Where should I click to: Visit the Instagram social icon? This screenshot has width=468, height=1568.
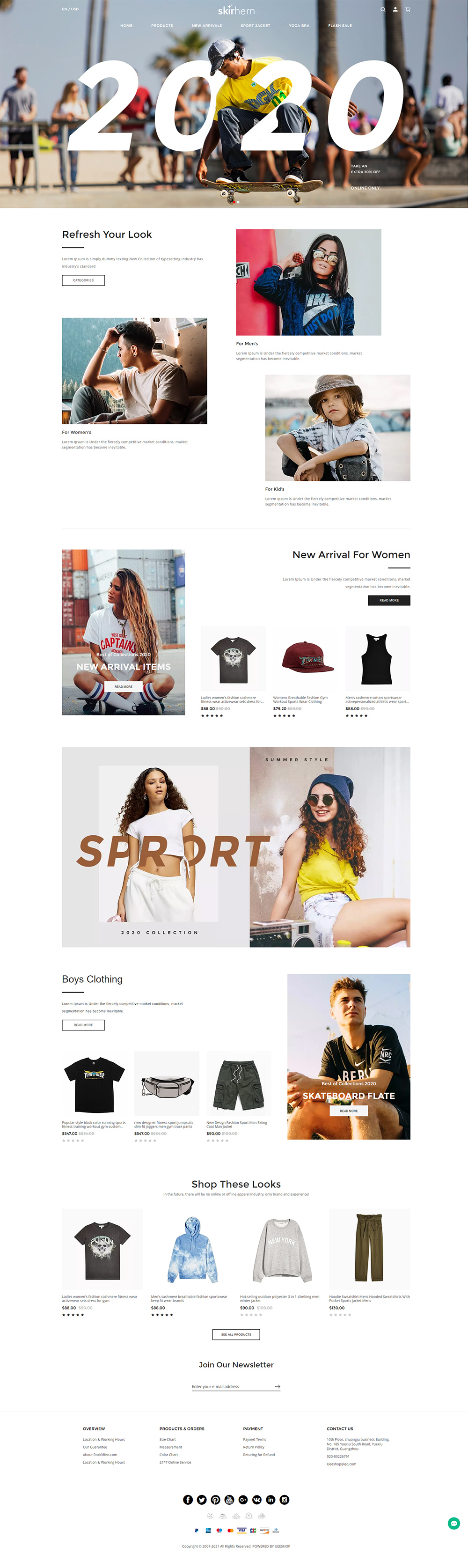pos(284,1499)
